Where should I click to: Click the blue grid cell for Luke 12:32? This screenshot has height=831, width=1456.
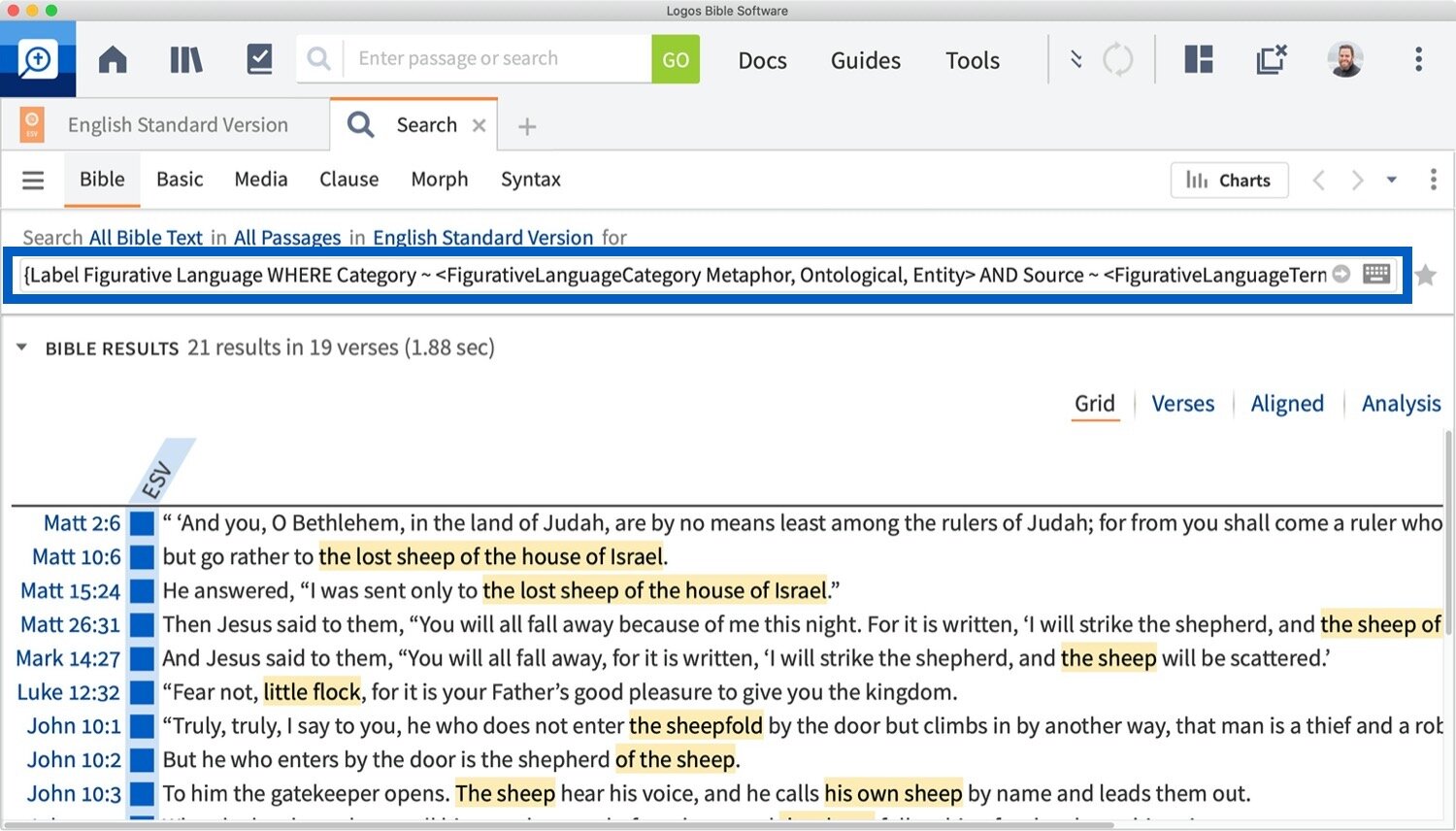[x=143, y=693]
